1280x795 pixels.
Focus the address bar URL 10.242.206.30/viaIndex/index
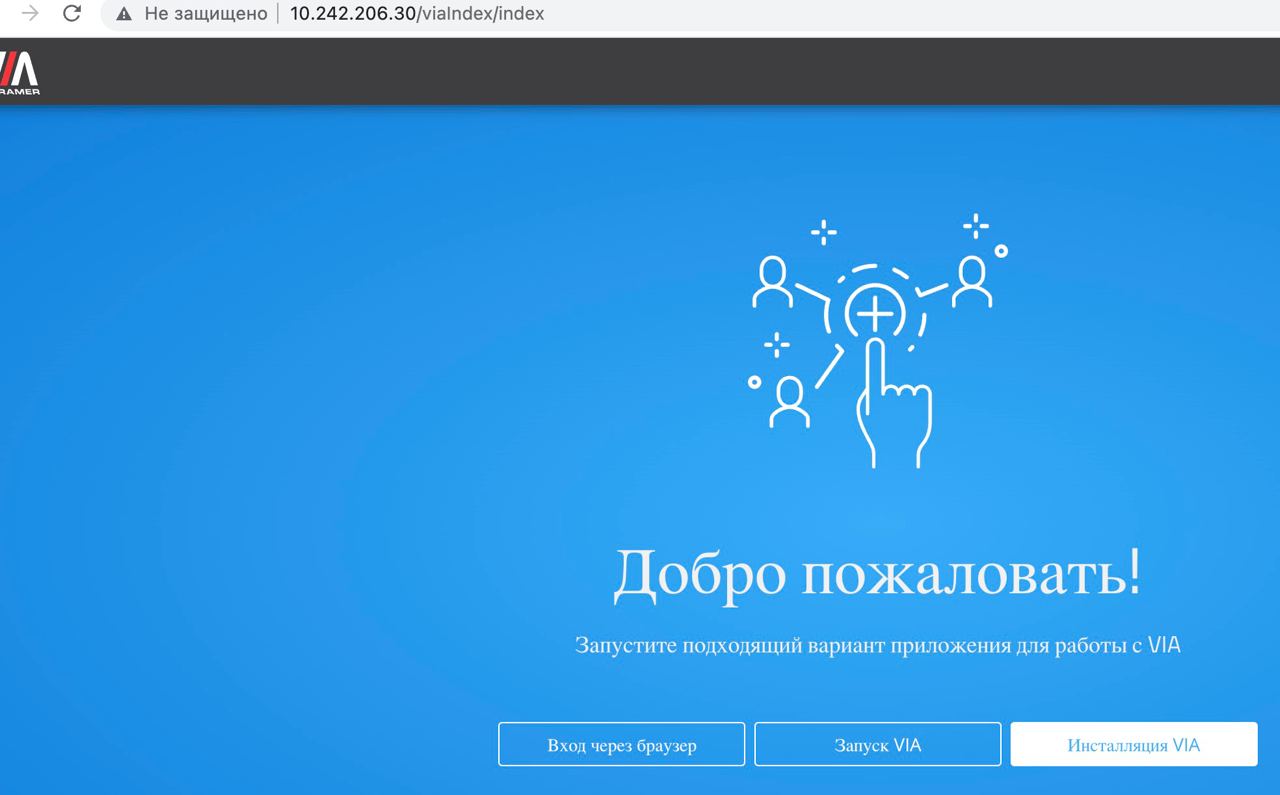coord(417,14)
